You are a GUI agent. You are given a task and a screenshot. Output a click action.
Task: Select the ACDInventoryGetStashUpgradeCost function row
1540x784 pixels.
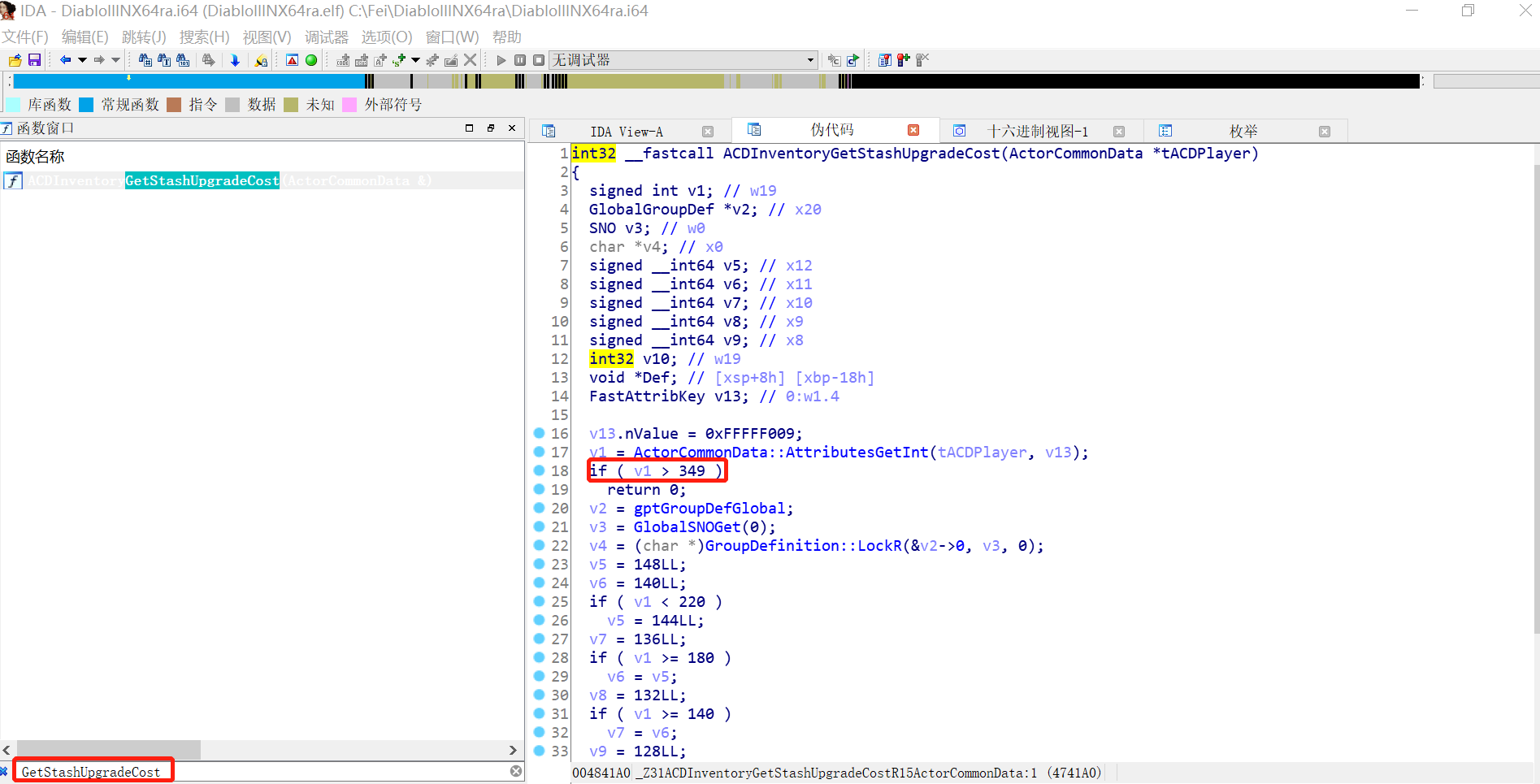262,180
